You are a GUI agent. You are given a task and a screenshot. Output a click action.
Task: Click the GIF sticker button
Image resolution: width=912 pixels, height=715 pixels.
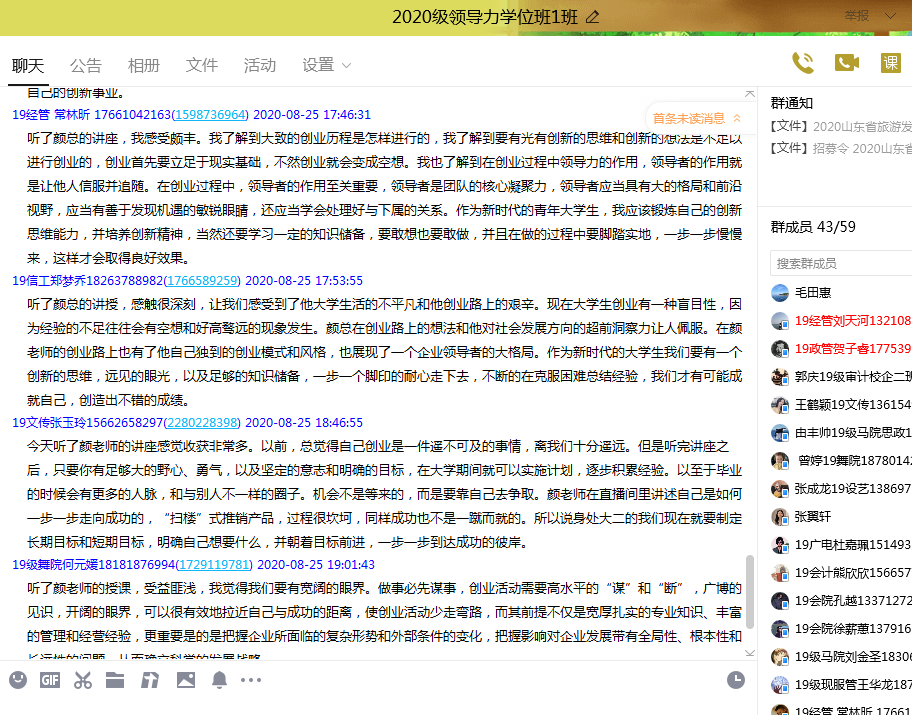coord(50,680)
